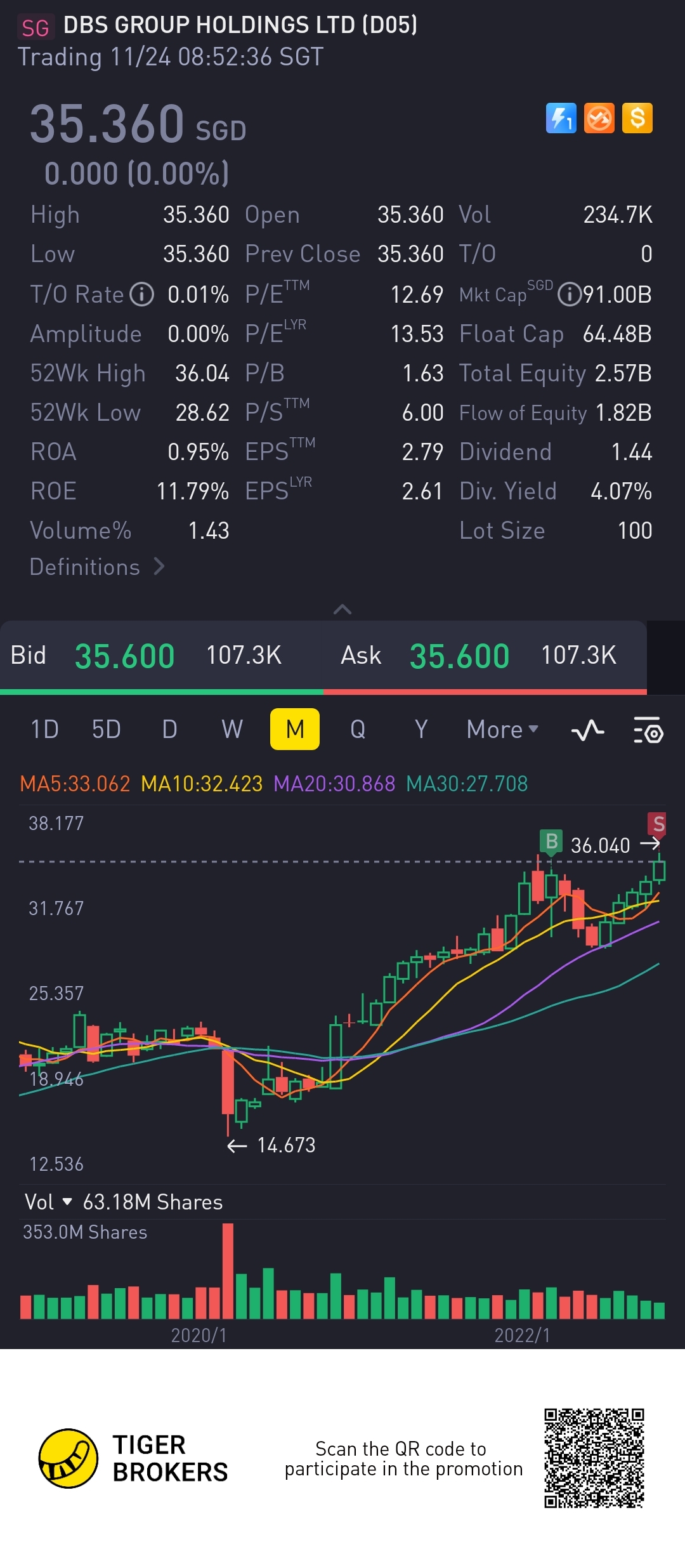Tap the Float Cap 64.48B value

617,334
